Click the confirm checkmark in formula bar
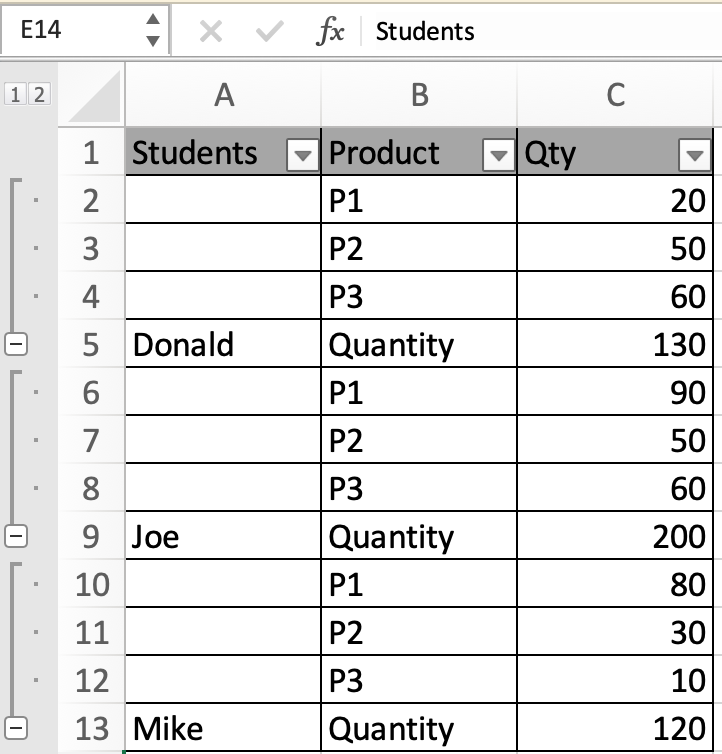Viewport: 722px width, 754px height. tap(269, 32)
